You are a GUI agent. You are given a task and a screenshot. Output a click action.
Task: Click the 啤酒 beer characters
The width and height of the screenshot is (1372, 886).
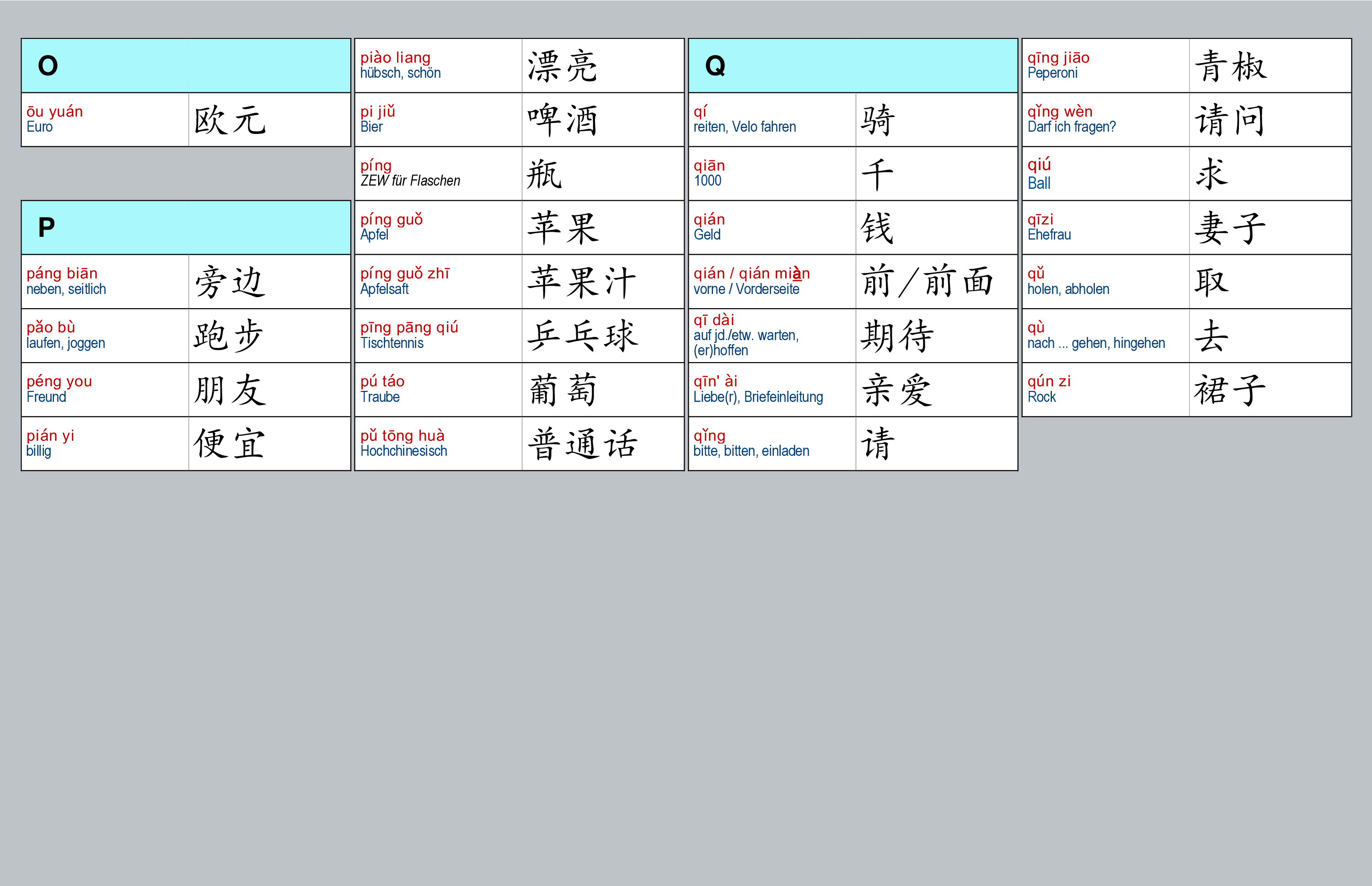[x=603, y=120]
